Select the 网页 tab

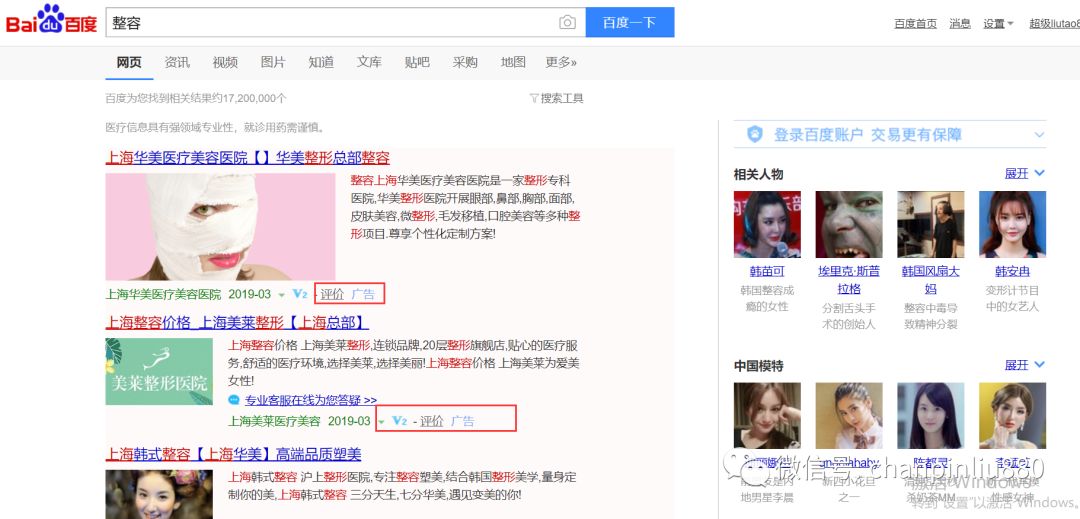[x=129, y=63]
